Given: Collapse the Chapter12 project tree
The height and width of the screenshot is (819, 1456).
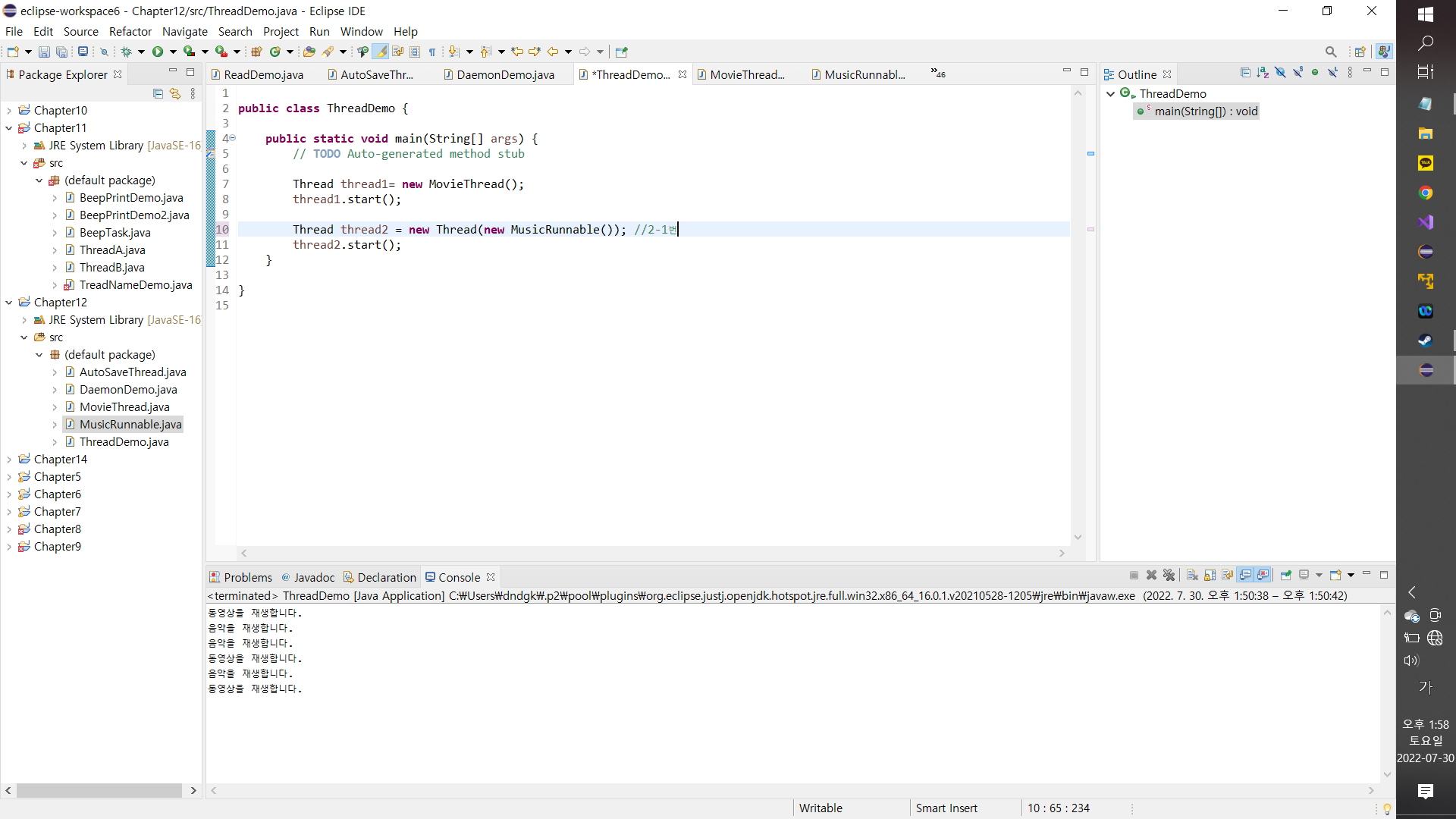Looking at the screenshot, I should pos(9,303).
